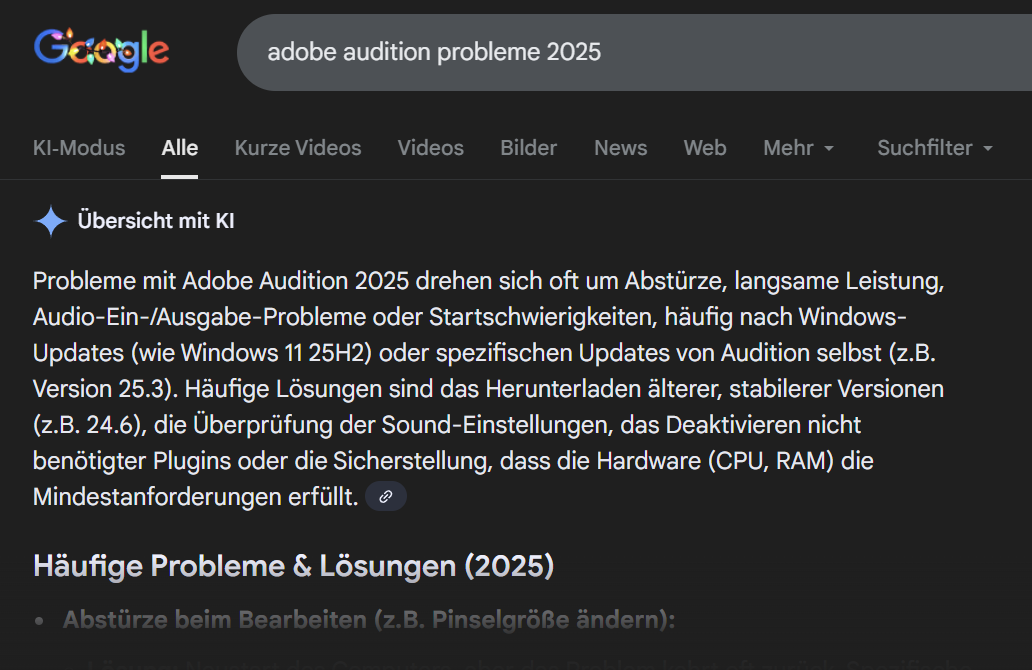Click the Häufige Probleme & Lösungen heading
Viewport: 1032px width, 670px height.
tap(293, 566)
